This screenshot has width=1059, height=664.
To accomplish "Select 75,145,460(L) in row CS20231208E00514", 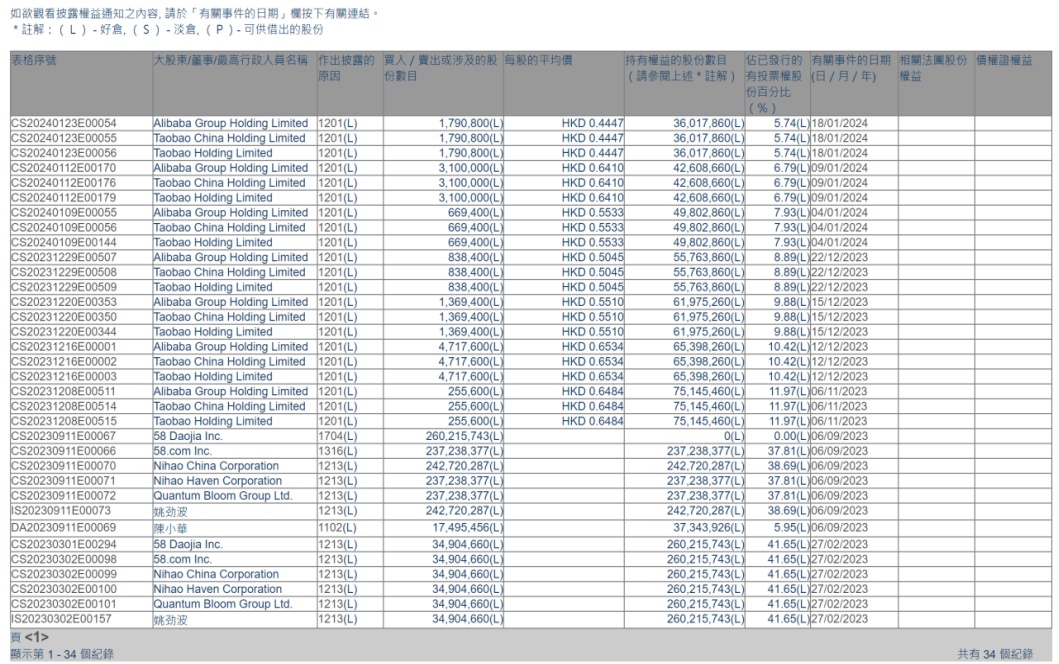I will point(708,406).
